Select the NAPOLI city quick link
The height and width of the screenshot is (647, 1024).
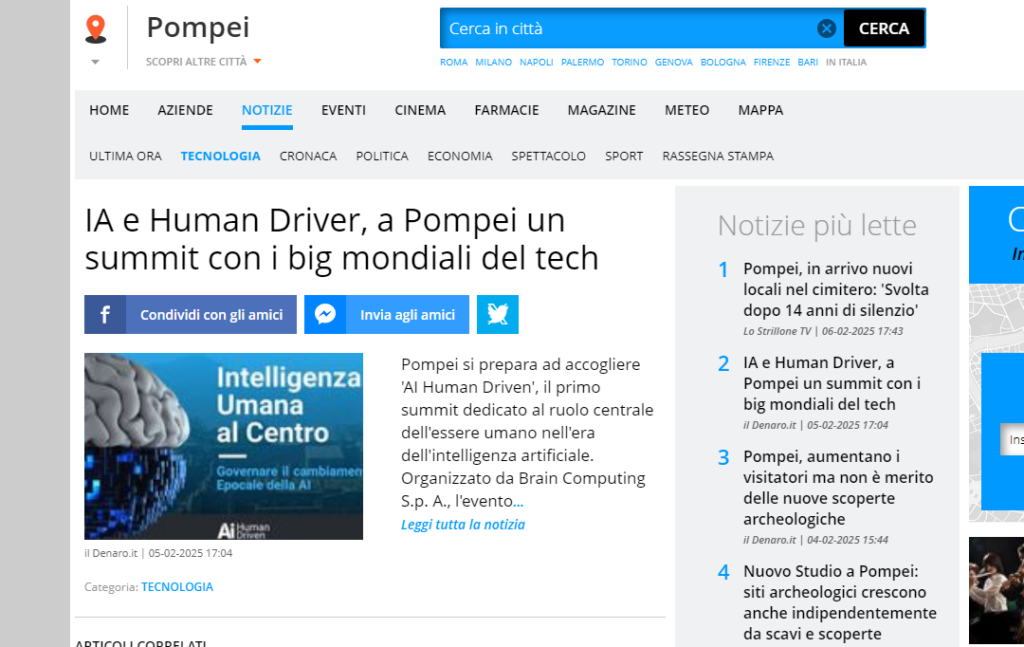click(536, 62)
